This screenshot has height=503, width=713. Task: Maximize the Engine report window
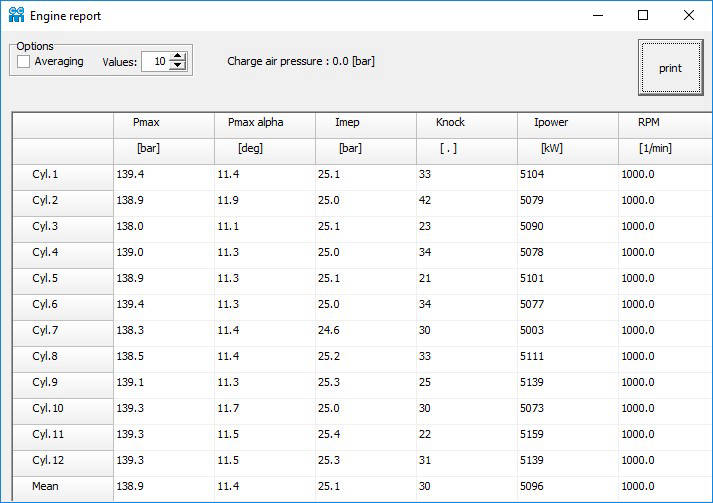coord(643,15)
